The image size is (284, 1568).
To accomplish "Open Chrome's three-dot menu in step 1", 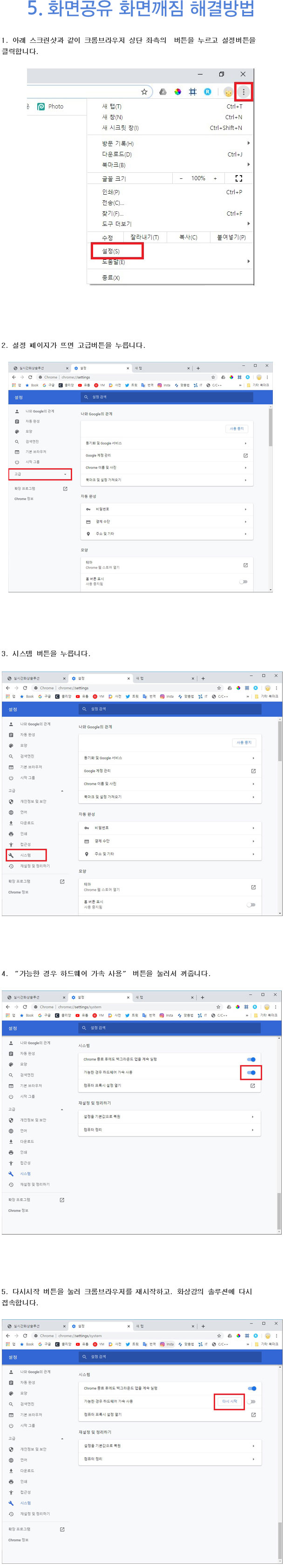I will pos(244,92).
